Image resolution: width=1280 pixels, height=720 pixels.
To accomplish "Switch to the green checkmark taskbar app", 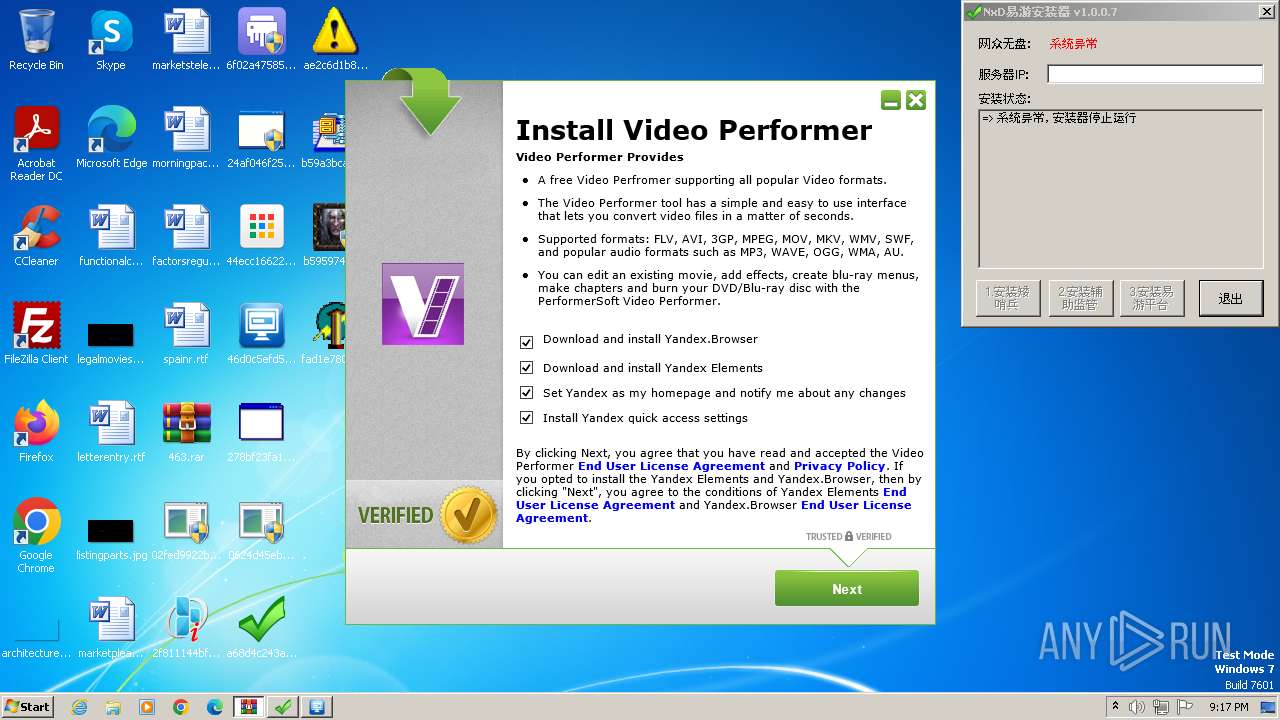I will [283, 706].
